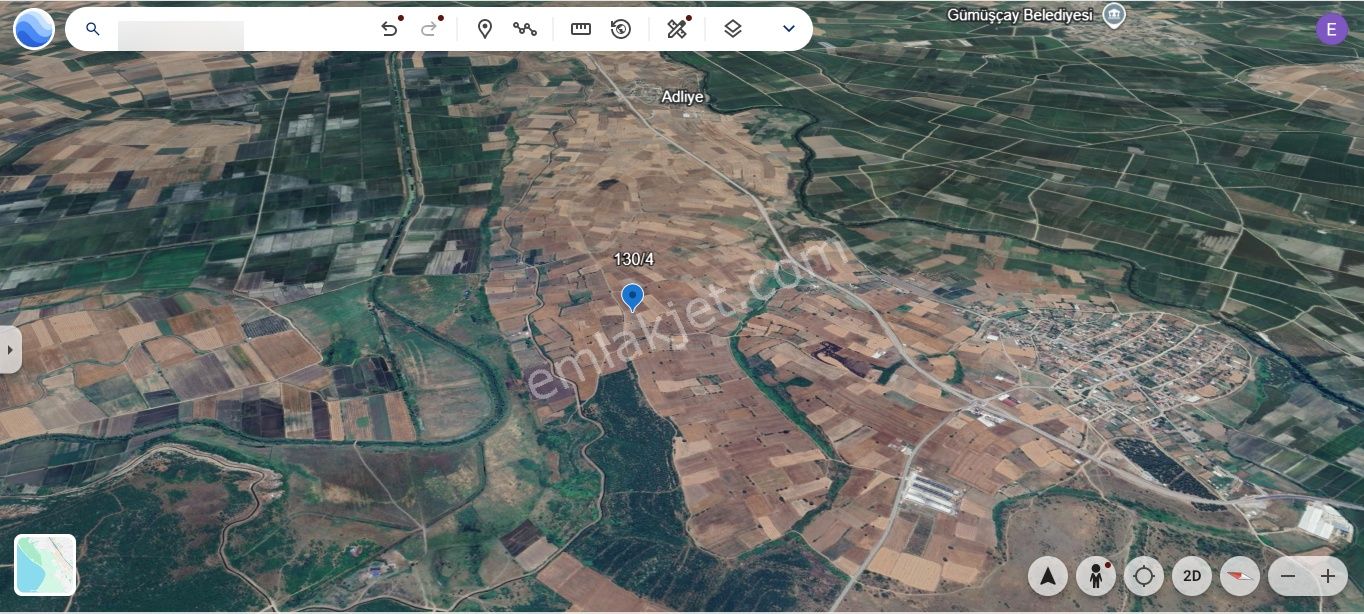Select the styling pencil tool
Screen dimensions: 1364x614
pyautogui.click(x=677, y=29)
